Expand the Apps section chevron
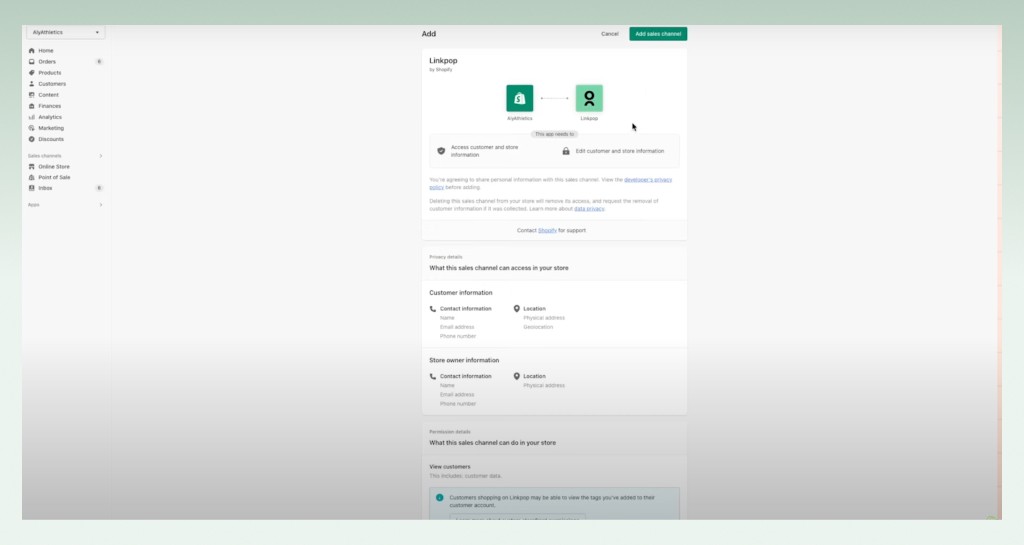Viewport: 1024px width, 545px height. pos(101,205)
